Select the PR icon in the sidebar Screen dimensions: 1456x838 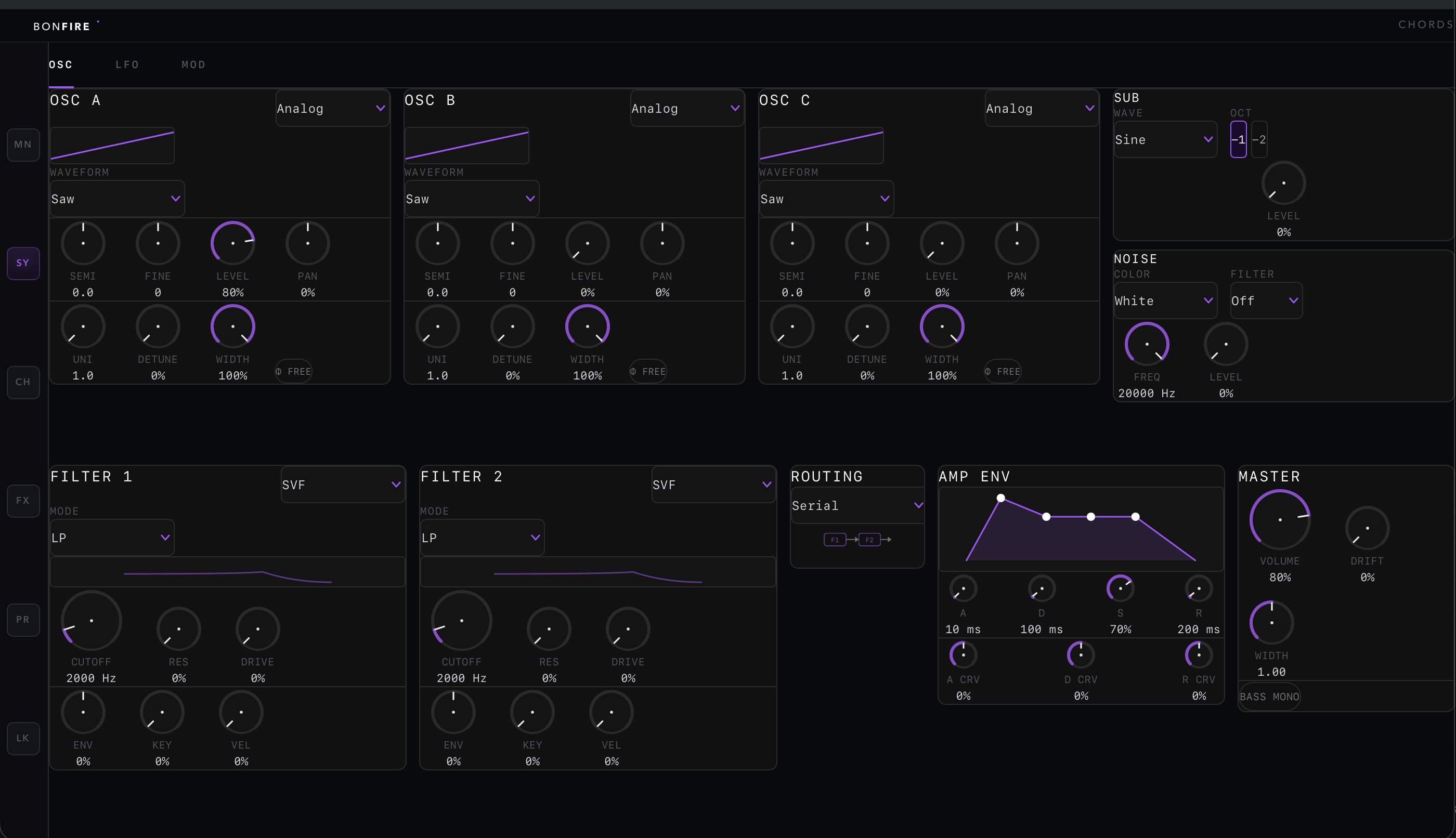coord(22,619)
